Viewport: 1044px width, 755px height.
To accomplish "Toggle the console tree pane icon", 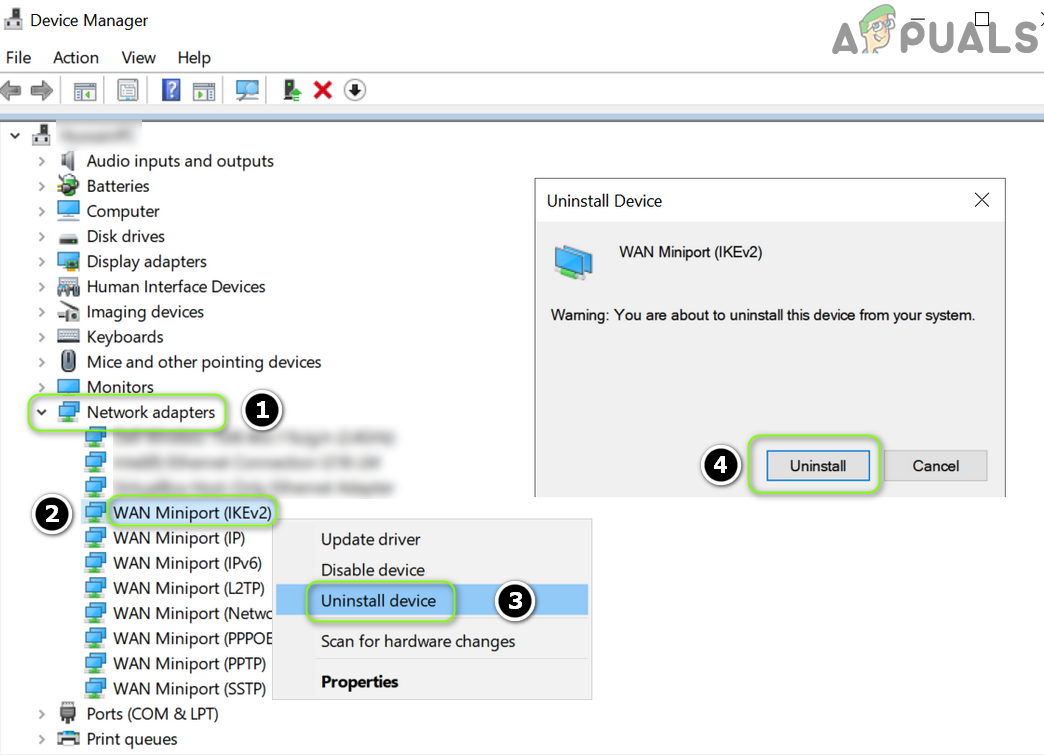I will tap(85, 91).
